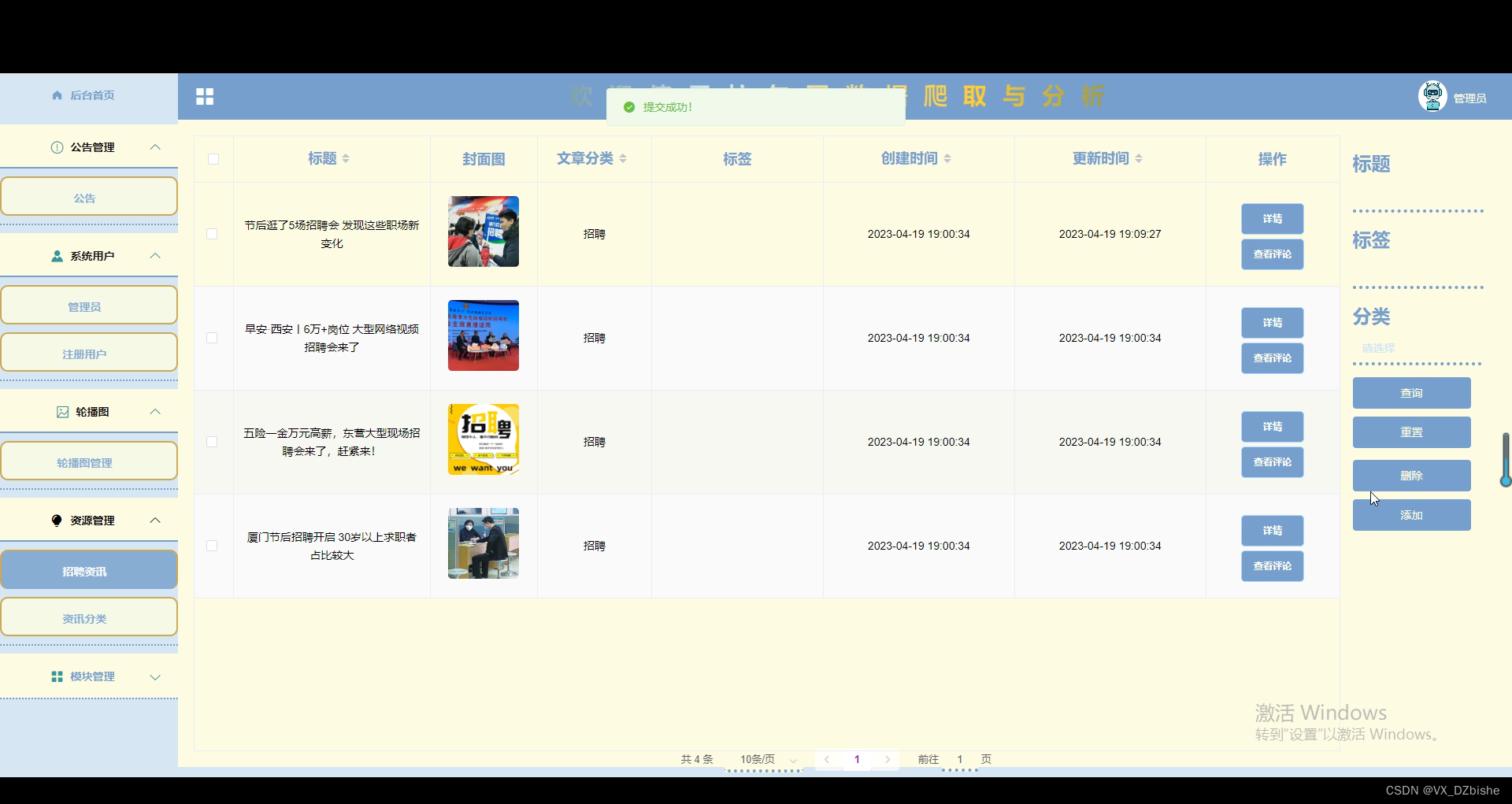
Task: Sort table by 创建时间 arrows
Action: coord(947,159)
